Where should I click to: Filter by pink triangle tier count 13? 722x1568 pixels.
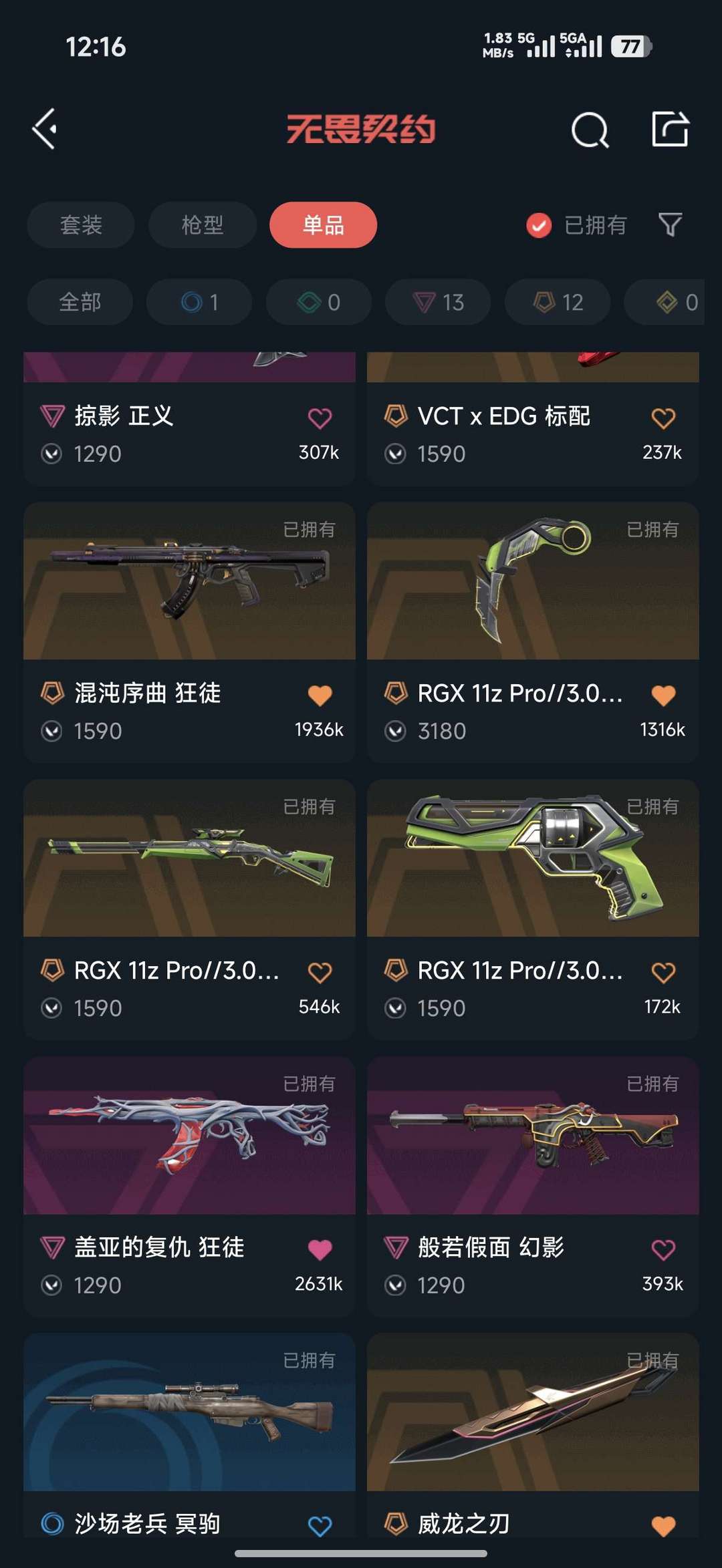(438, 302)
